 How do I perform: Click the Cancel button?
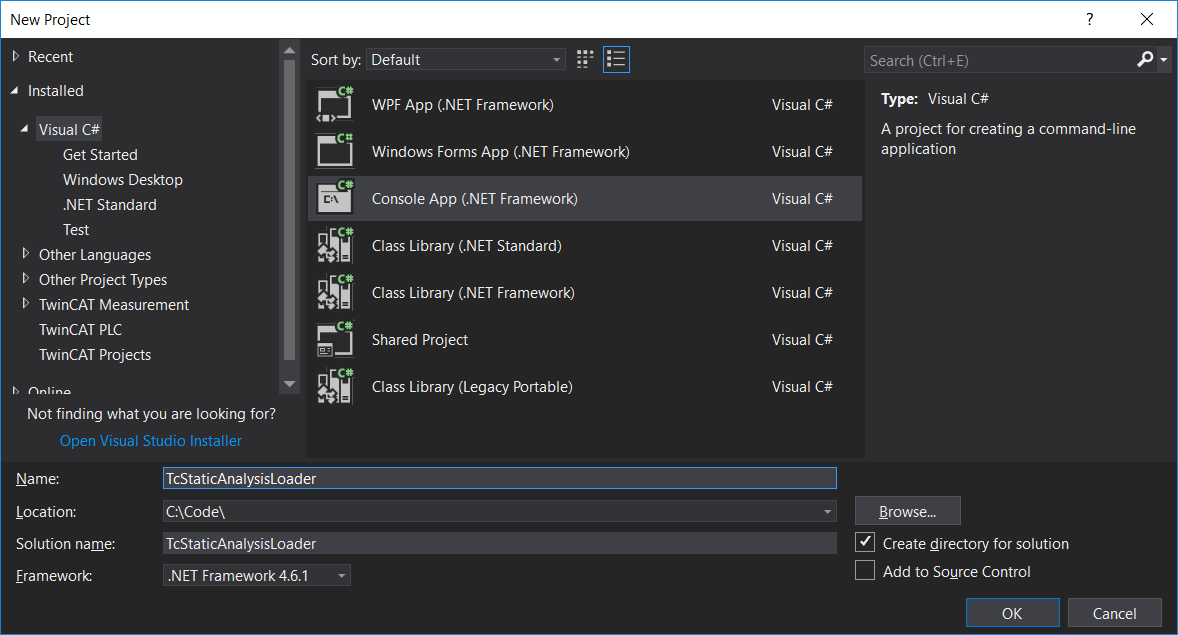point(1114,613)
